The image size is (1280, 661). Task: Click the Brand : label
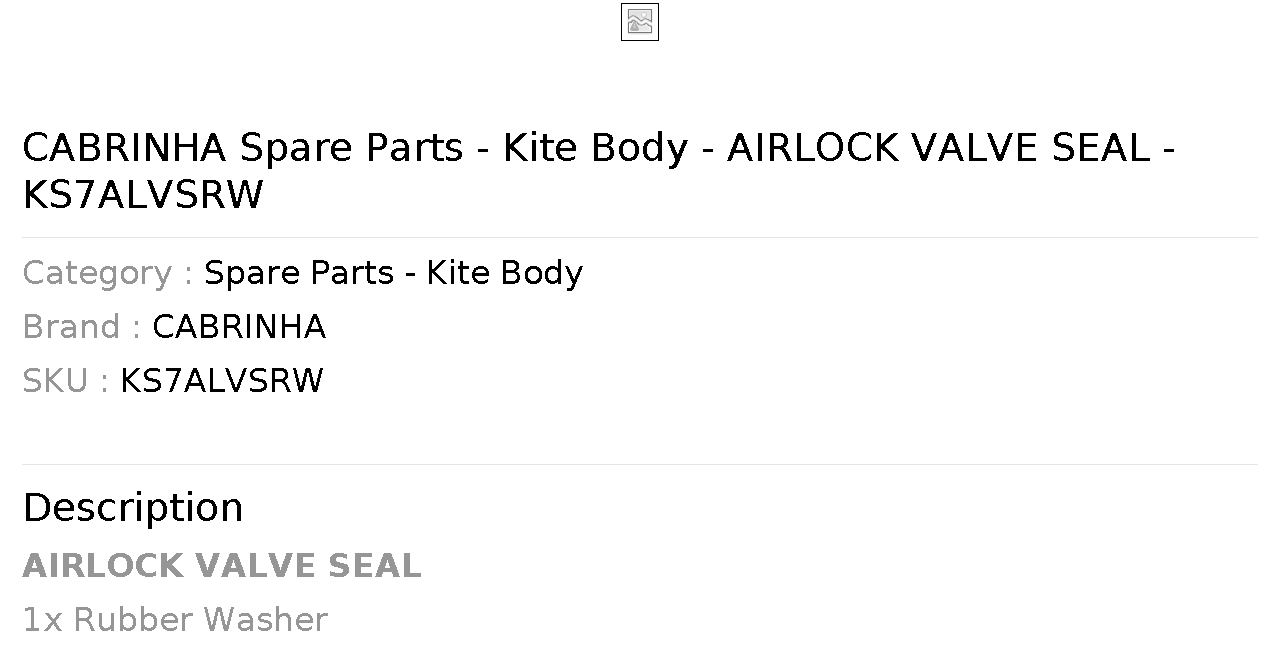[x=81, y=327]
